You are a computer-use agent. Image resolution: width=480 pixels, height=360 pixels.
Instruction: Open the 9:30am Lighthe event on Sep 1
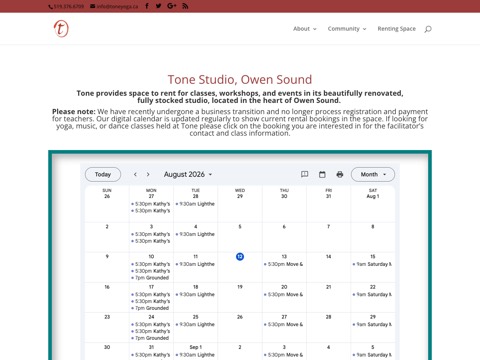(x=195, y=355)
